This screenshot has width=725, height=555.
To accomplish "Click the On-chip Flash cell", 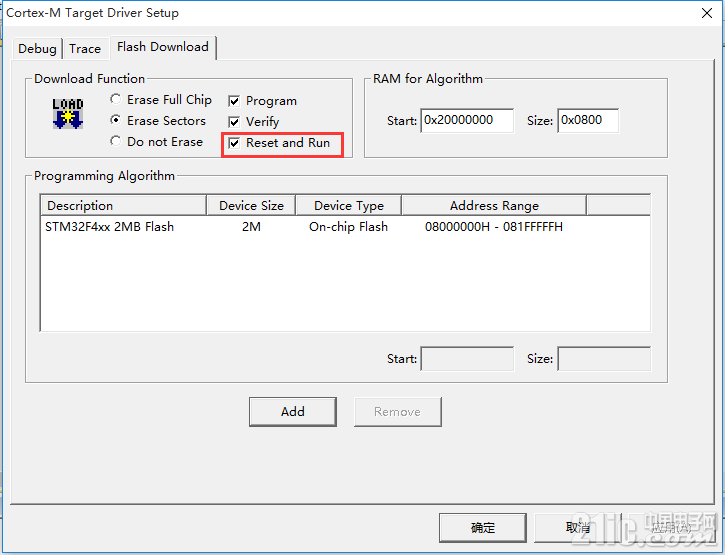I will click(x=348, y=227).
